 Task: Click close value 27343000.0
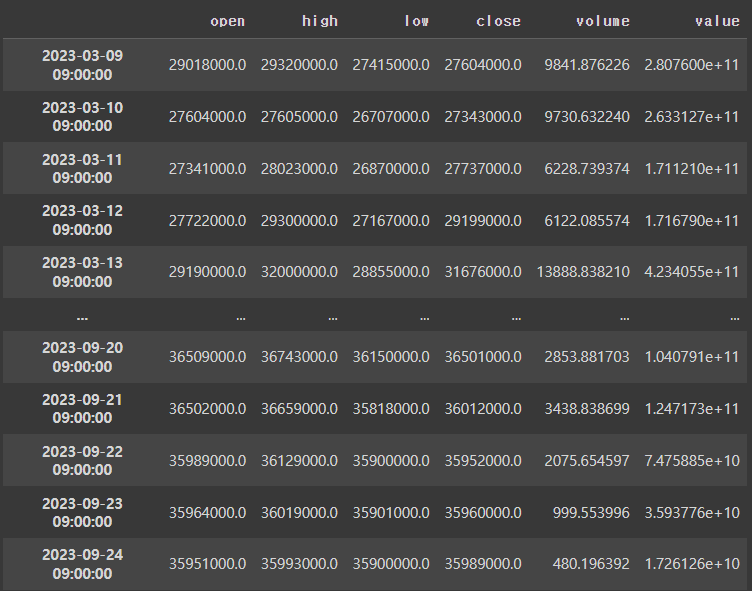pyautogui.click(x=483, y=117)
